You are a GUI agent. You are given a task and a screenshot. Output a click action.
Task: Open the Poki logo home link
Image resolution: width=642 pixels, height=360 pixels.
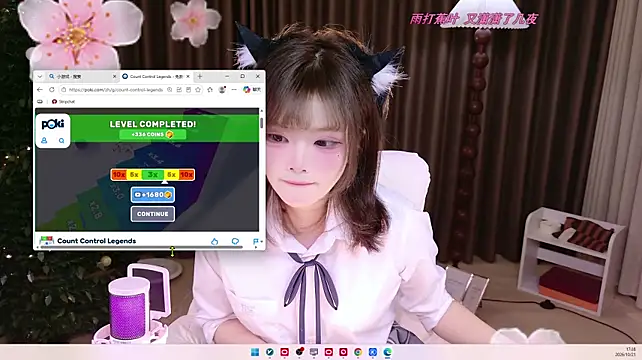(53, 124)
